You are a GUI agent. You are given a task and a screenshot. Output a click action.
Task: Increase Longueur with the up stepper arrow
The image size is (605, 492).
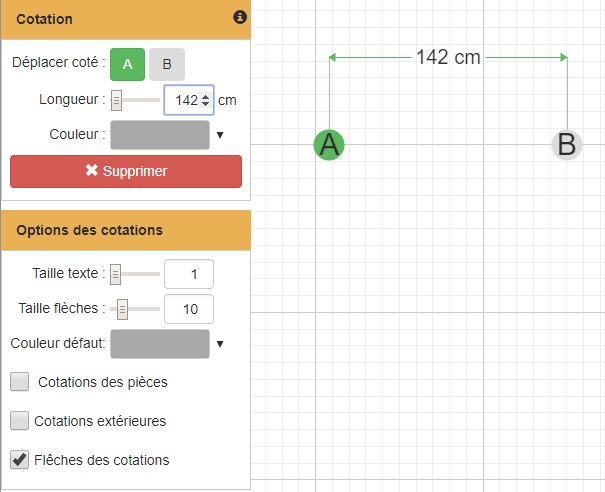(x=206, y=95)
